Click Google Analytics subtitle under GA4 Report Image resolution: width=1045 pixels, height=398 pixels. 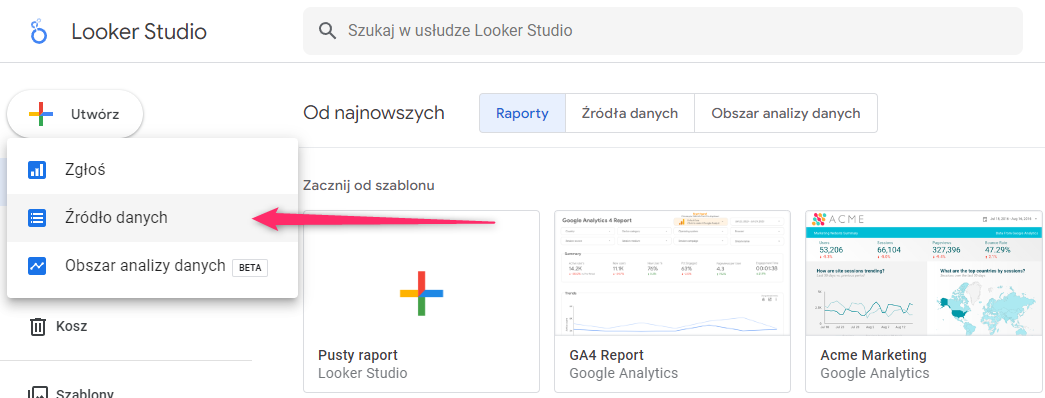coord(624,373)
